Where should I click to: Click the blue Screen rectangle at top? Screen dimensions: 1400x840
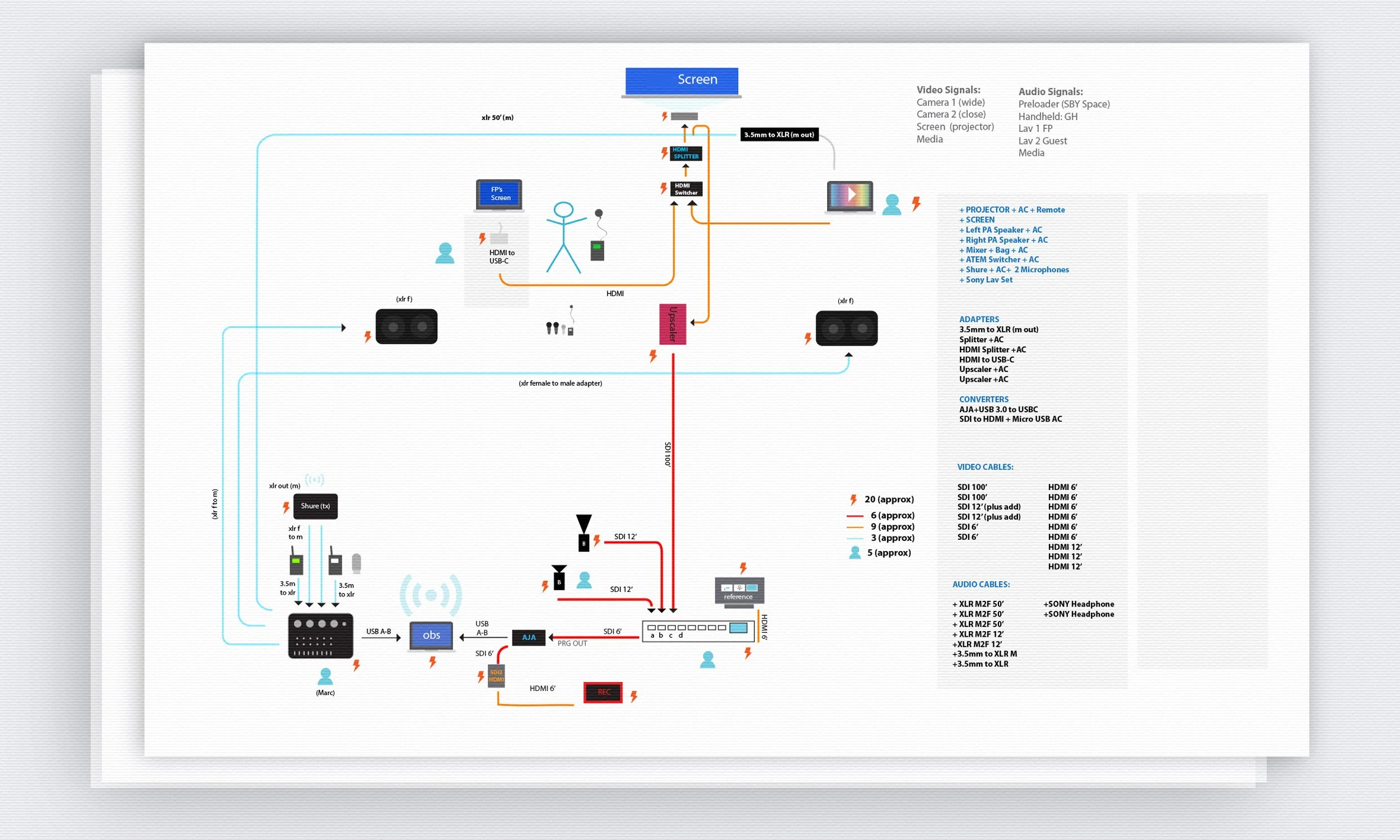(x=682, y=81)
